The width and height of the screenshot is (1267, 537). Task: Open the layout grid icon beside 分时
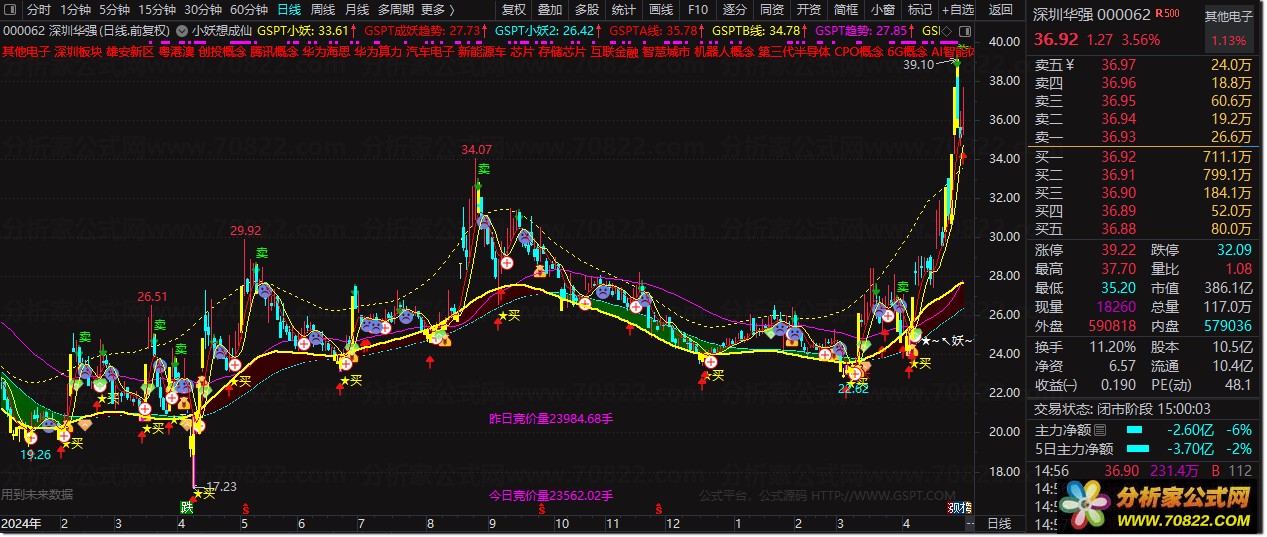tap(10, 10)
